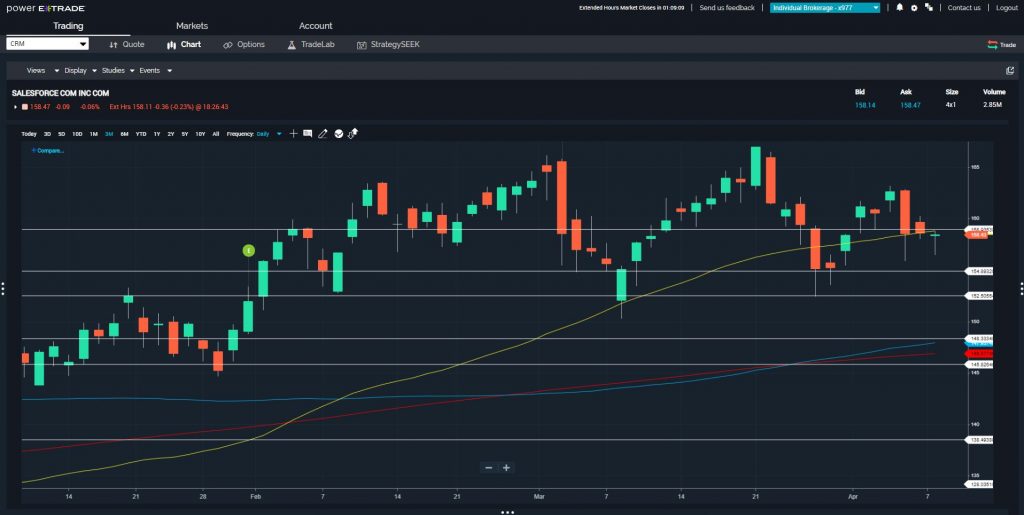This screenshot has height=515, width=1024.
Task: Set chart range to 2Y
Action: 170,134
